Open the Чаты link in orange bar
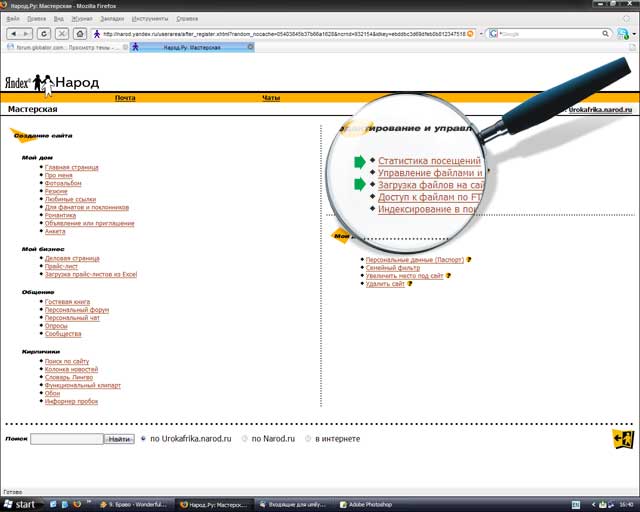 (x=271, y=98)
